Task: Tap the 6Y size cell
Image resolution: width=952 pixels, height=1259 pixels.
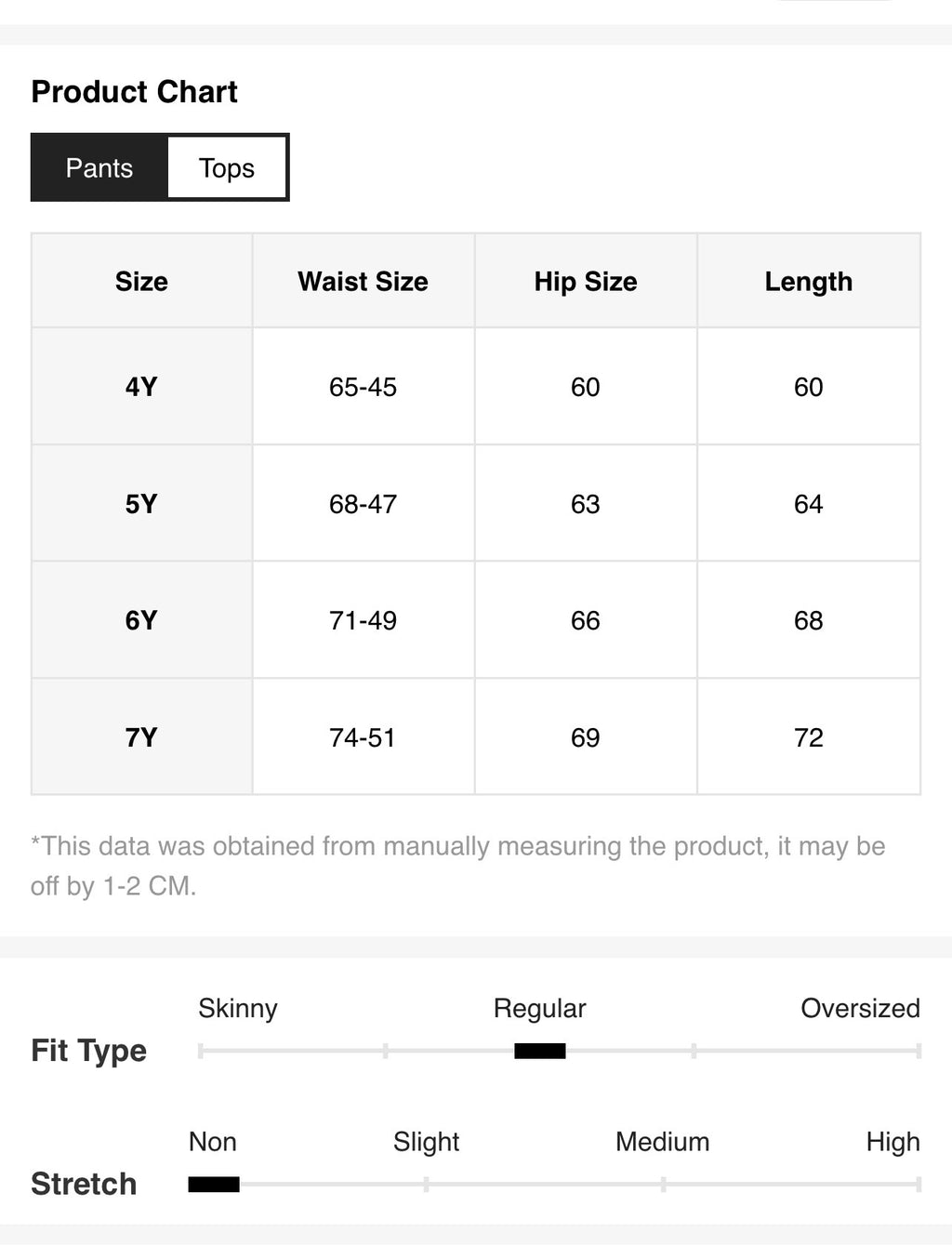Action: pos(141,620)
